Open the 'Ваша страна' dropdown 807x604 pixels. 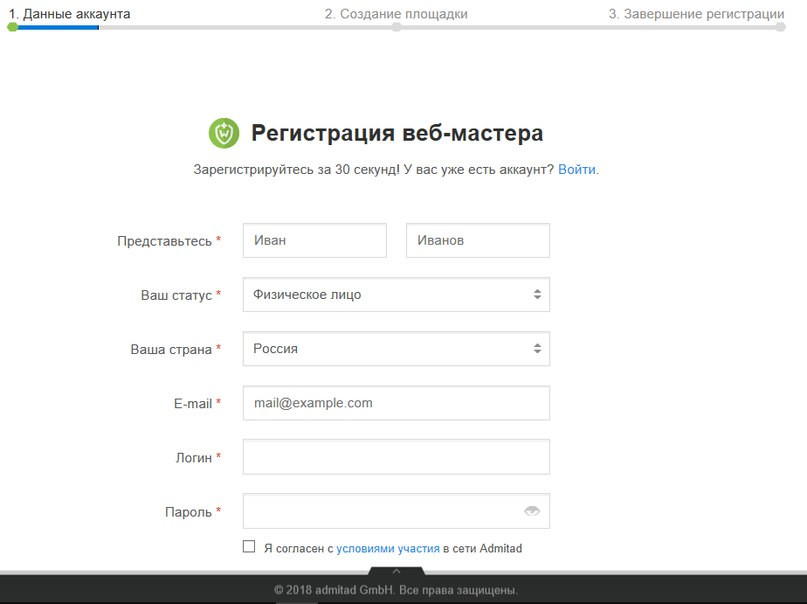click(x=396, y=349)
